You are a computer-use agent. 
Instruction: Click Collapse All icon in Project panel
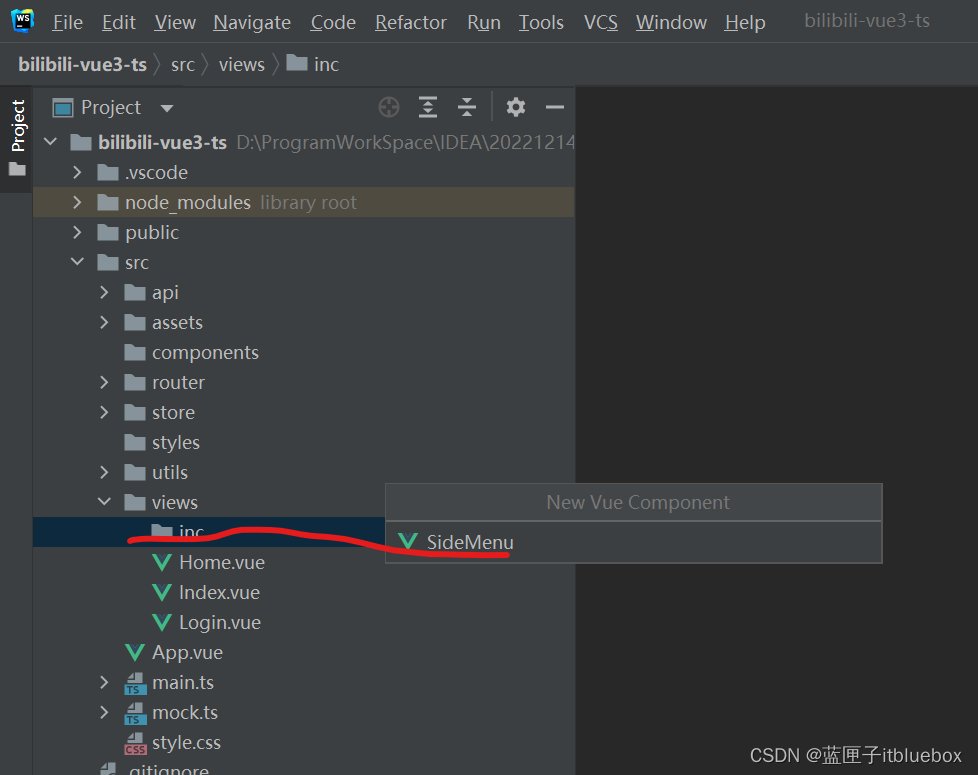[x=467, y=107]
